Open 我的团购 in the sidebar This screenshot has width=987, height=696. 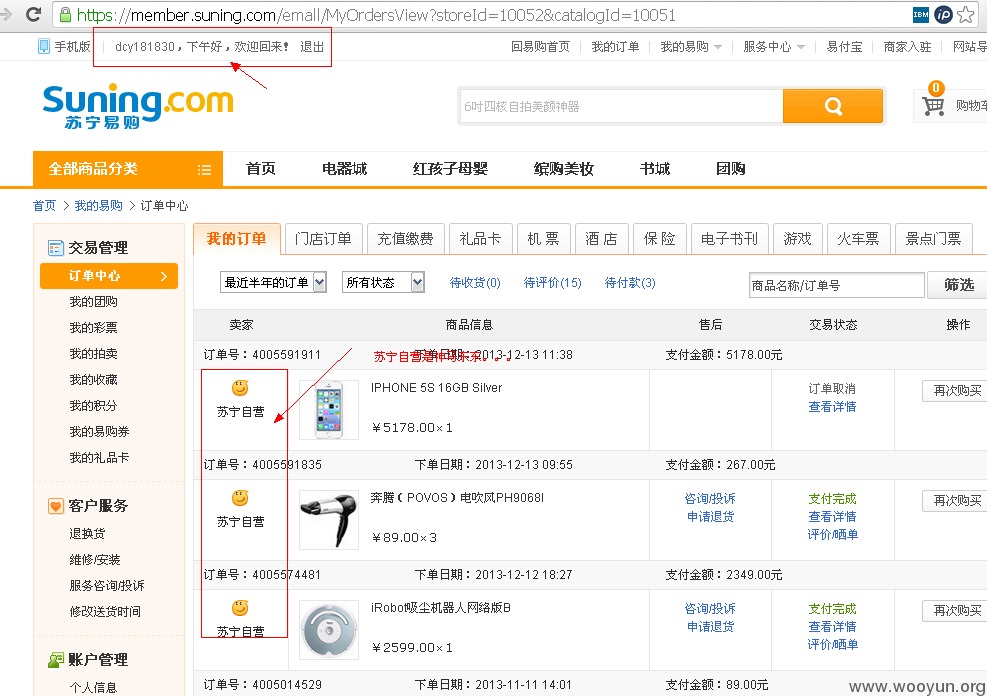pos(93,302)
